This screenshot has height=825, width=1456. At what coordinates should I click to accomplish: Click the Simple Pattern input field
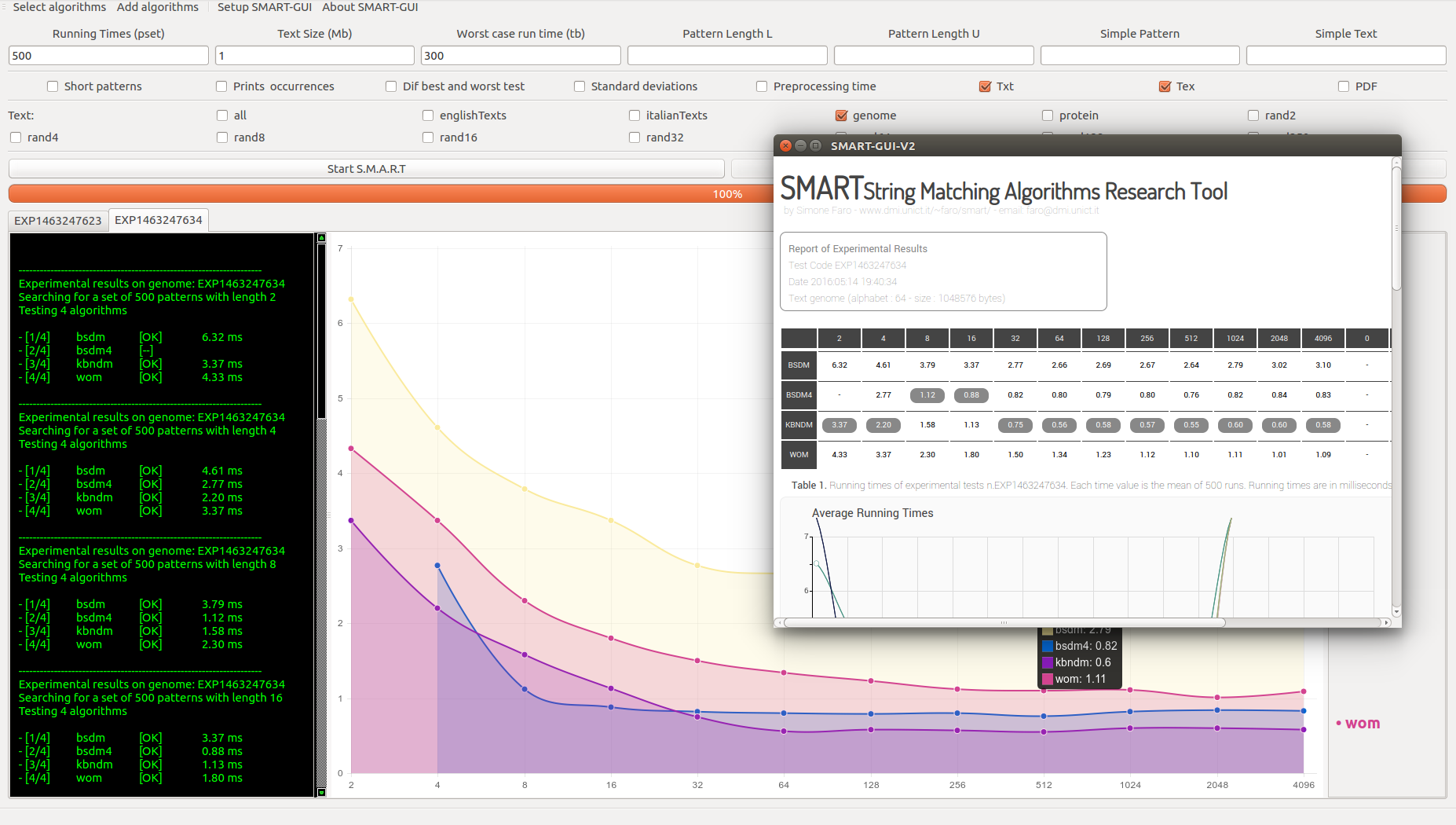(x=1140, y=56)
